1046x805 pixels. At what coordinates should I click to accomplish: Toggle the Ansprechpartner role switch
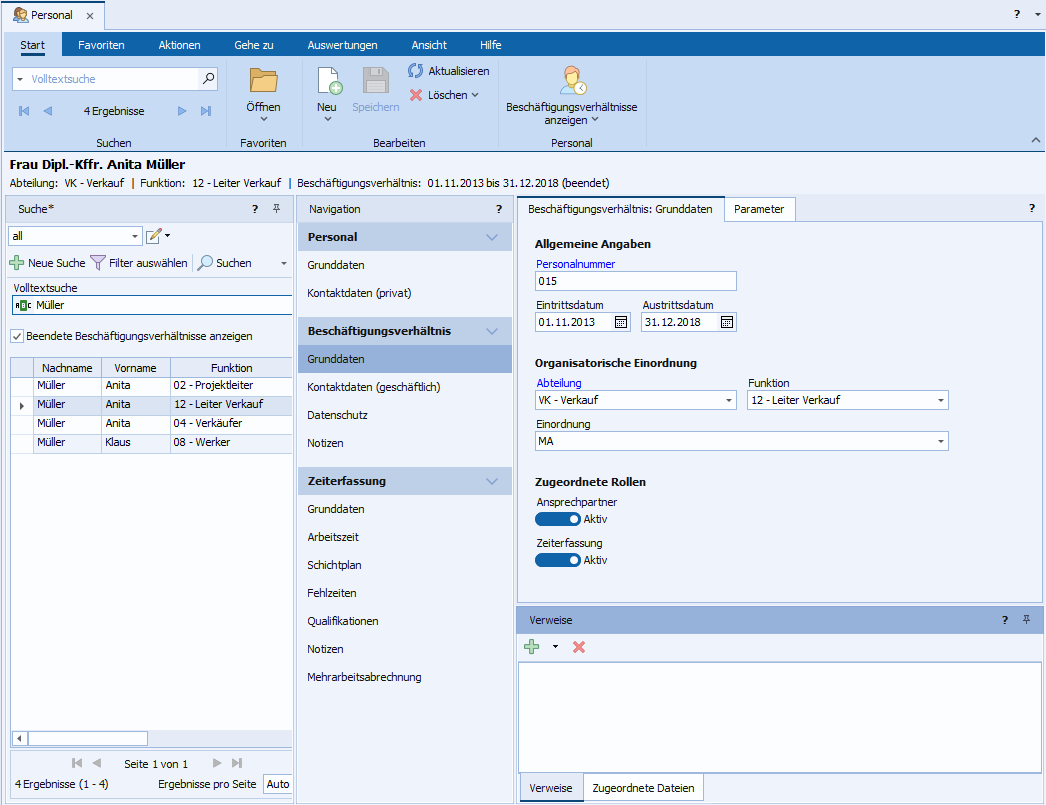tap(558, 519)
